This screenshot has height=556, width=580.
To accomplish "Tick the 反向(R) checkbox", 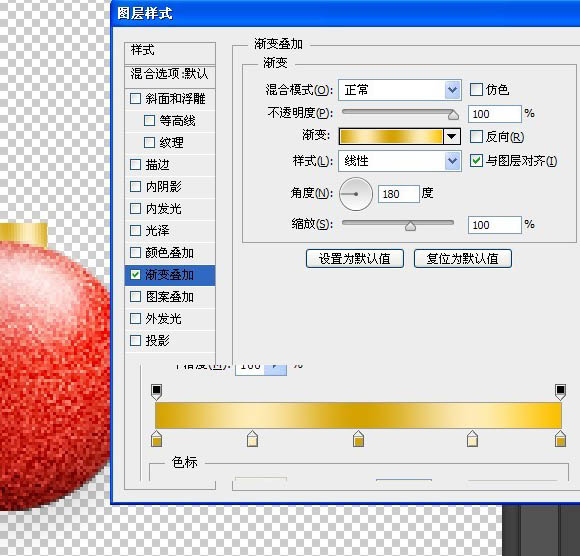I will [476, 137].
